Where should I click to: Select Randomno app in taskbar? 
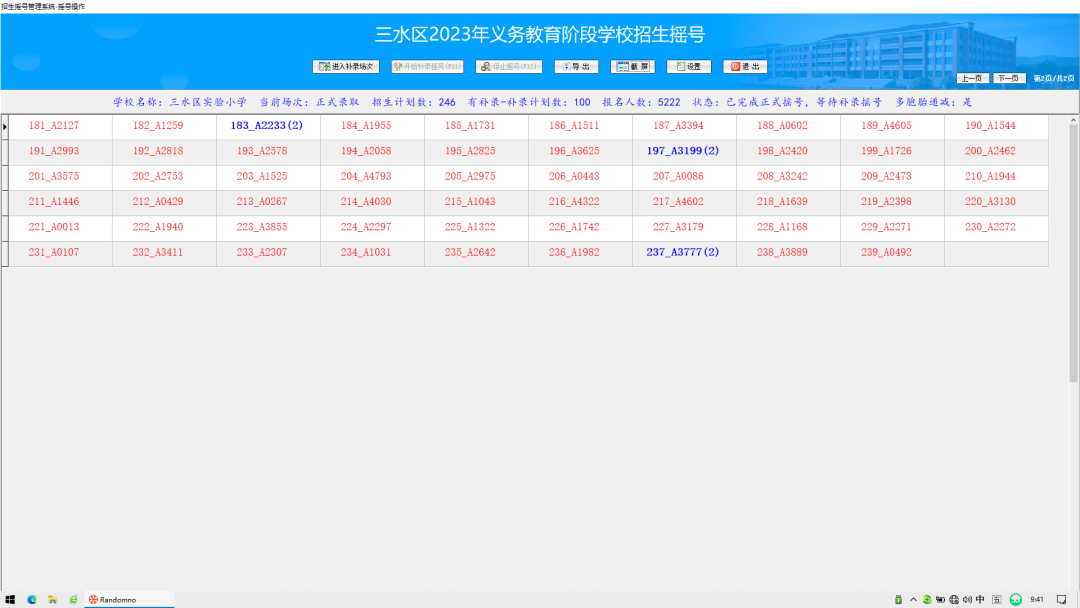[129, 600]
